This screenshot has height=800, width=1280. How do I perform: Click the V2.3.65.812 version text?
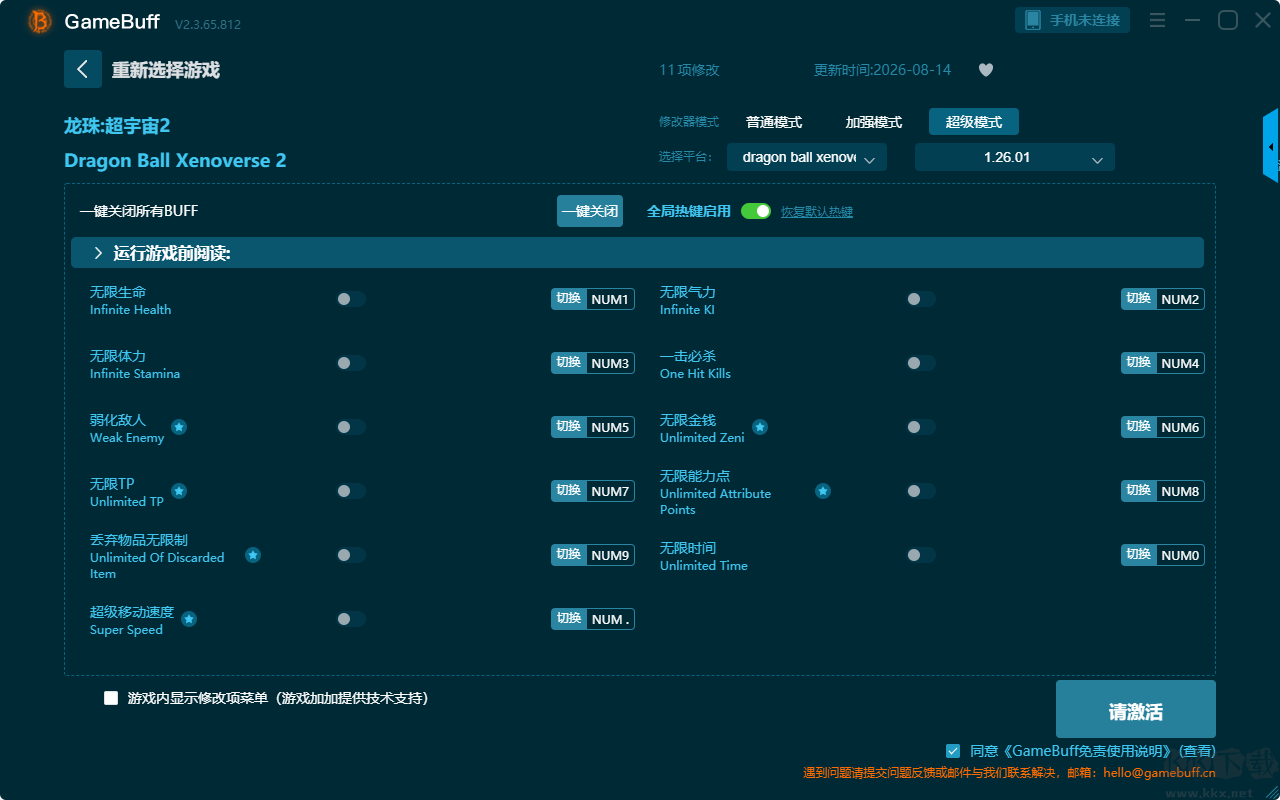click(208, 23)
